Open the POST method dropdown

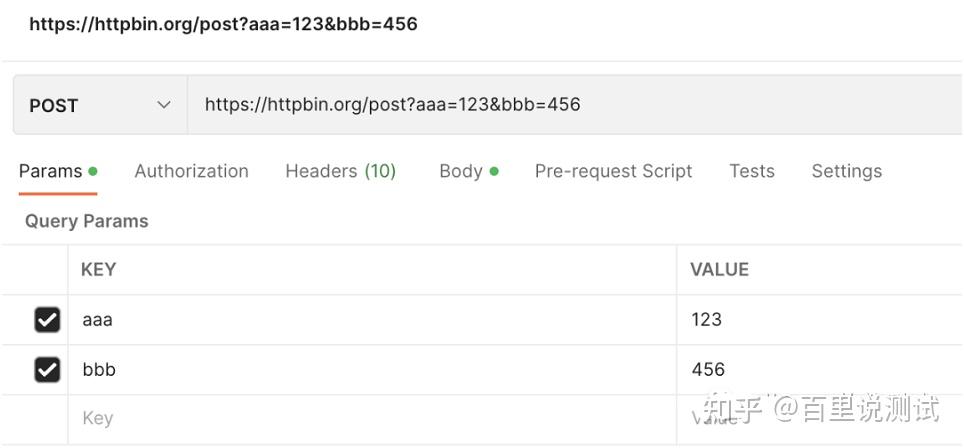pyautogui.click(x=100, y=105)
